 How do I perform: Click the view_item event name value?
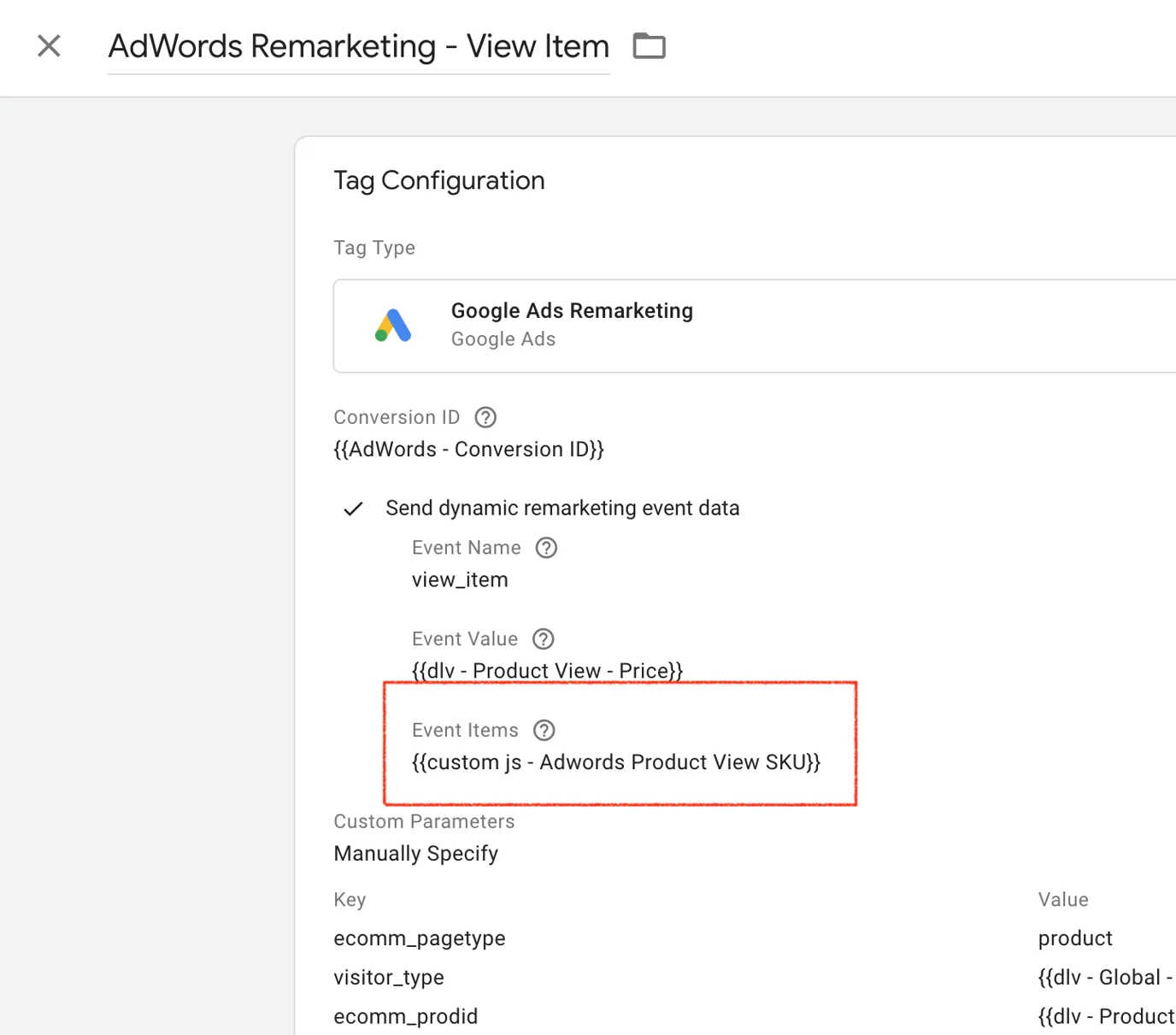[460, 580]
